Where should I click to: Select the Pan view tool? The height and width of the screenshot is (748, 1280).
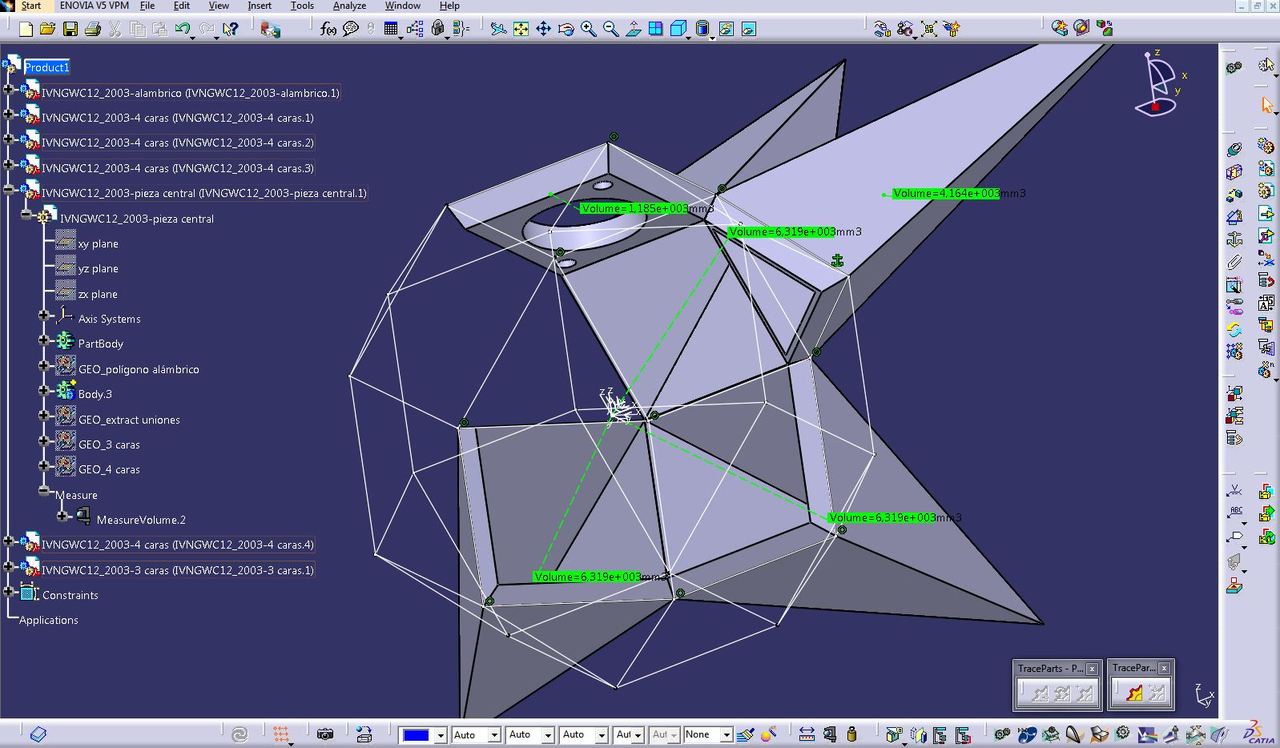point(543,29)
